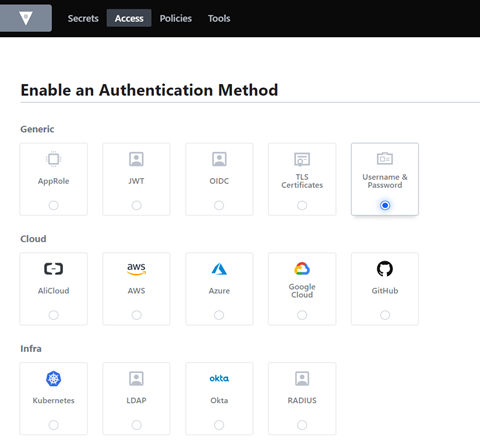Screen dimensions: 480x448
Task: Choose the Username & Password label
Action: pos(385,181)
